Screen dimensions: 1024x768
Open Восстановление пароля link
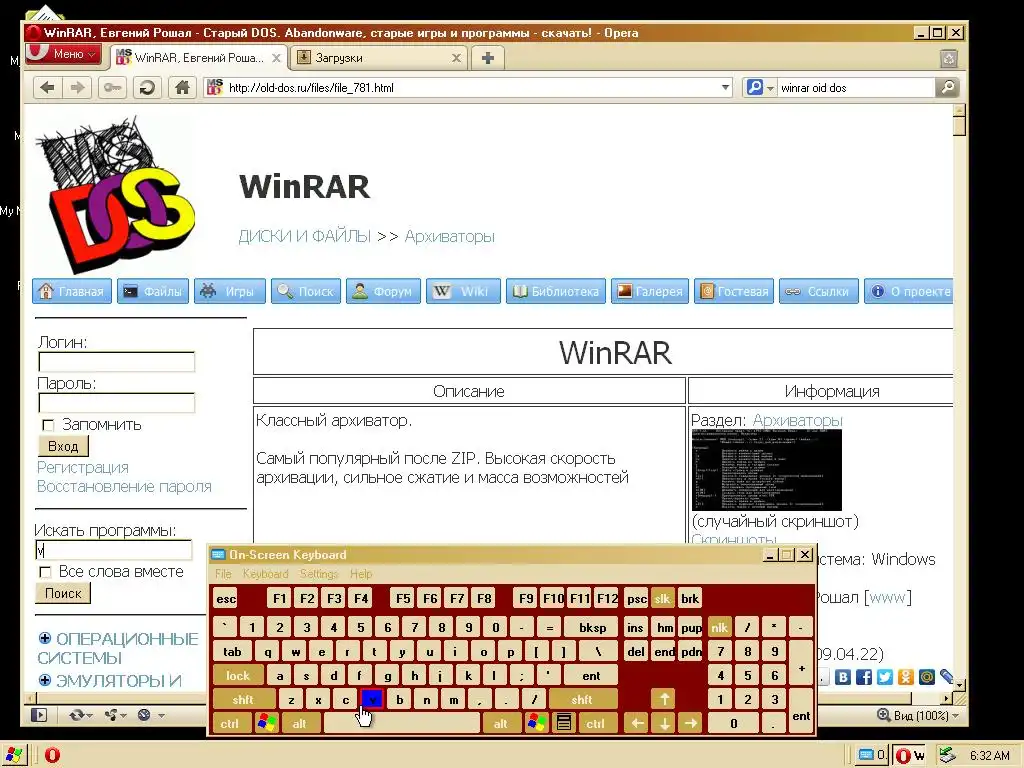pyautogui.click(x=124, y=487)
